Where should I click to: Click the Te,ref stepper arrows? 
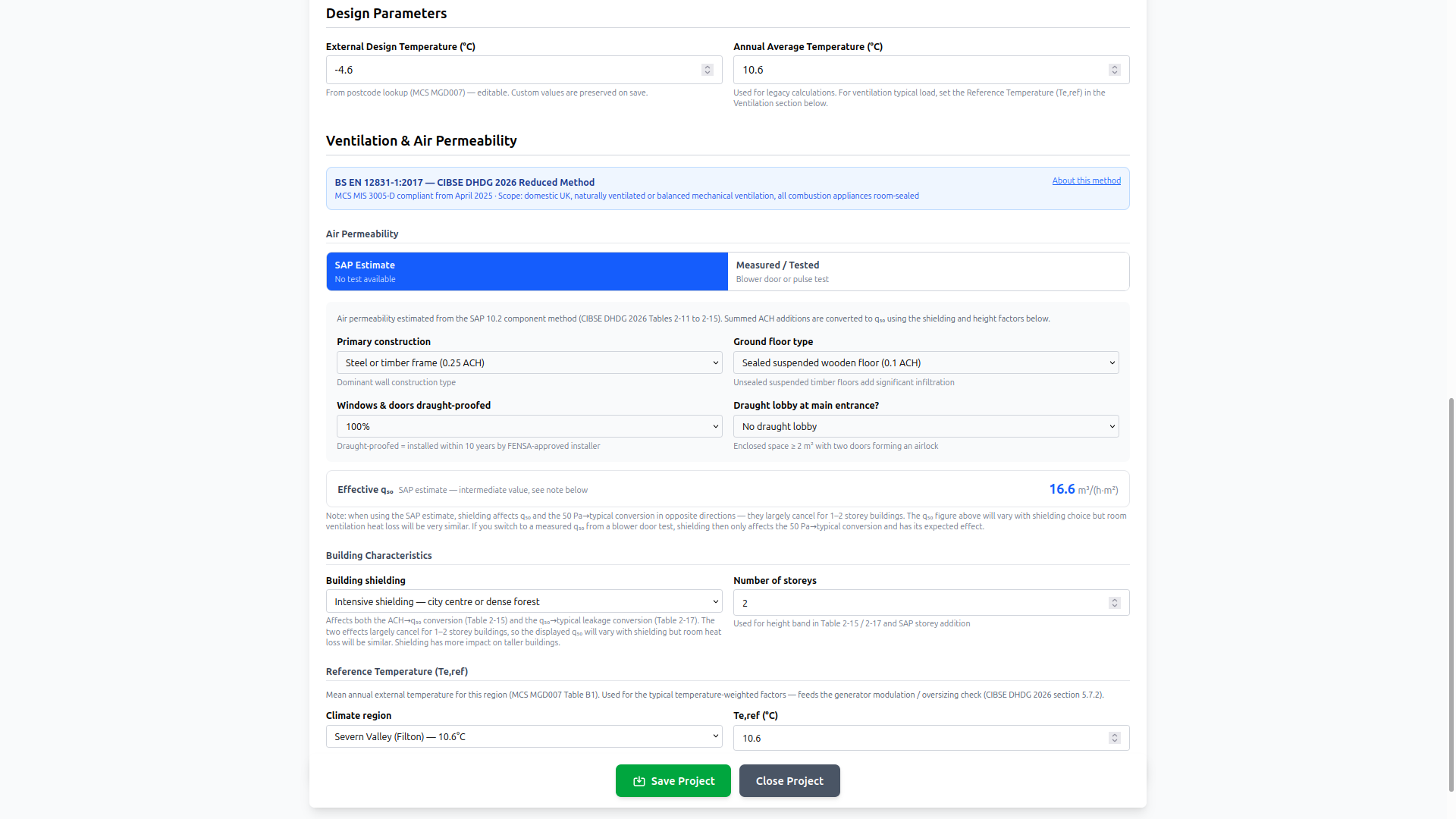pyautogui.click(x=1115, y=738)
